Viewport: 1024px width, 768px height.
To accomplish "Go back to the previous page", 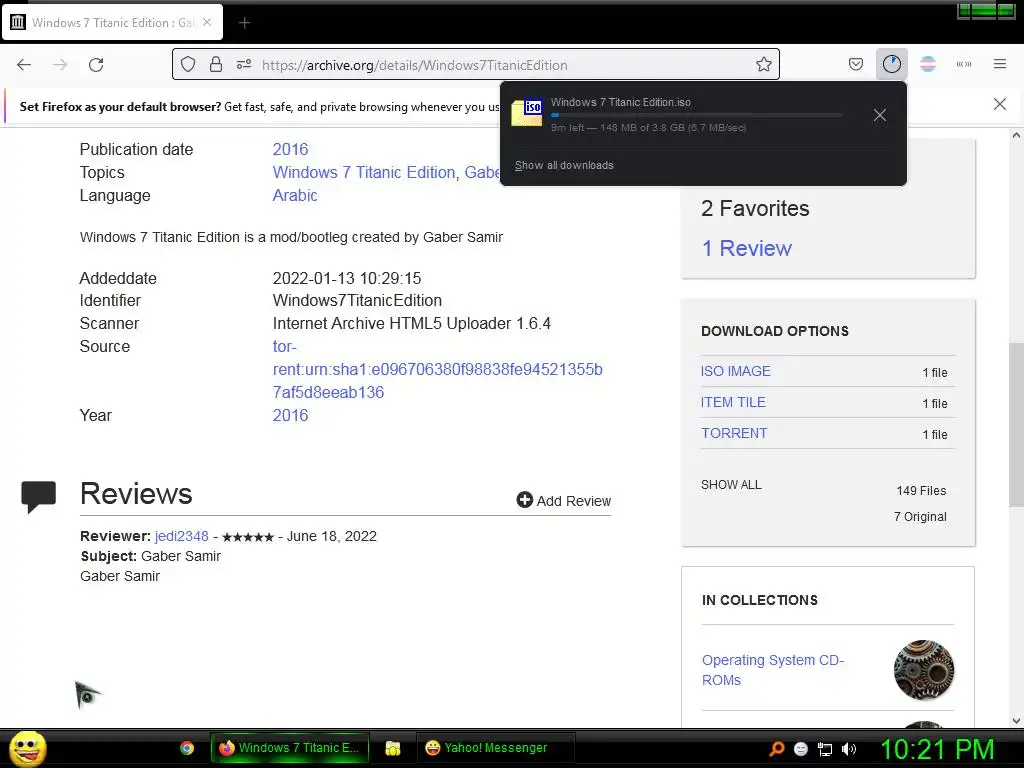I will [x=24, y=65].
